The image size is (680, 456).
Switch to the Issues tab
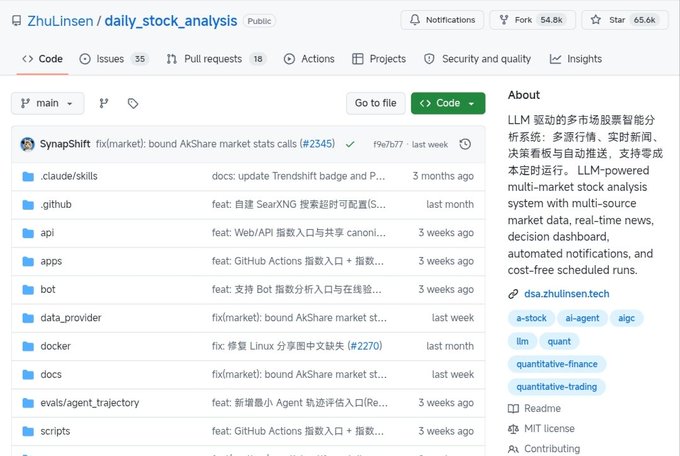114,59
